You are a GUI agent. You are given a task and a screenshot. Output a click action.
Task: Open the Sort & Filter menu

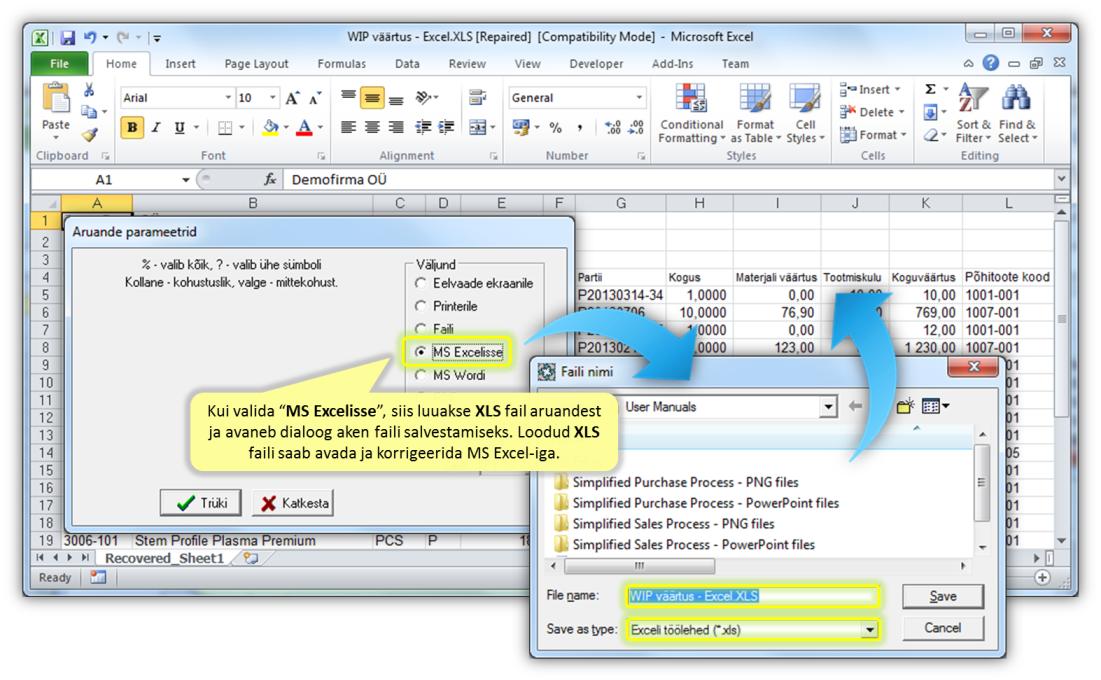click(x=973, y=113)
